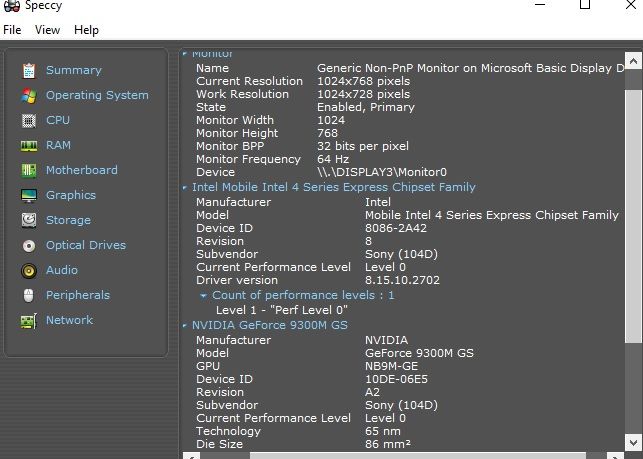Click the vertical scrollbar down arrow
This screenshot has width=643, height=459.
click(x=633, y=440)
